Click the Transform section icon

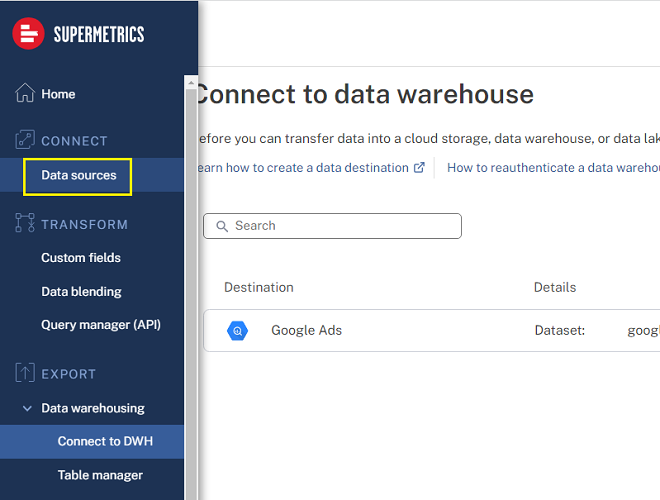[25, 223]
